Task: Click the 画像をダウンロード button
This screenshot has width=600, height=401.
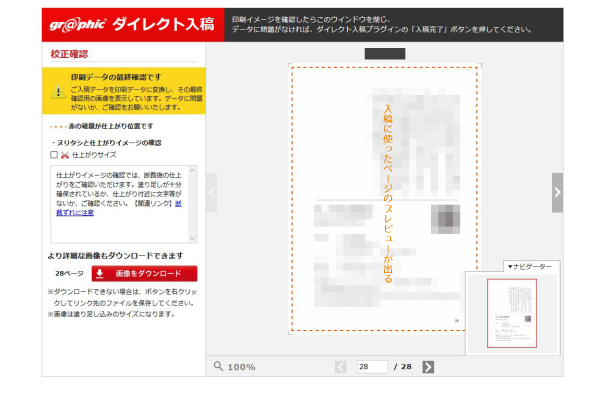Action: click(144, 273)
